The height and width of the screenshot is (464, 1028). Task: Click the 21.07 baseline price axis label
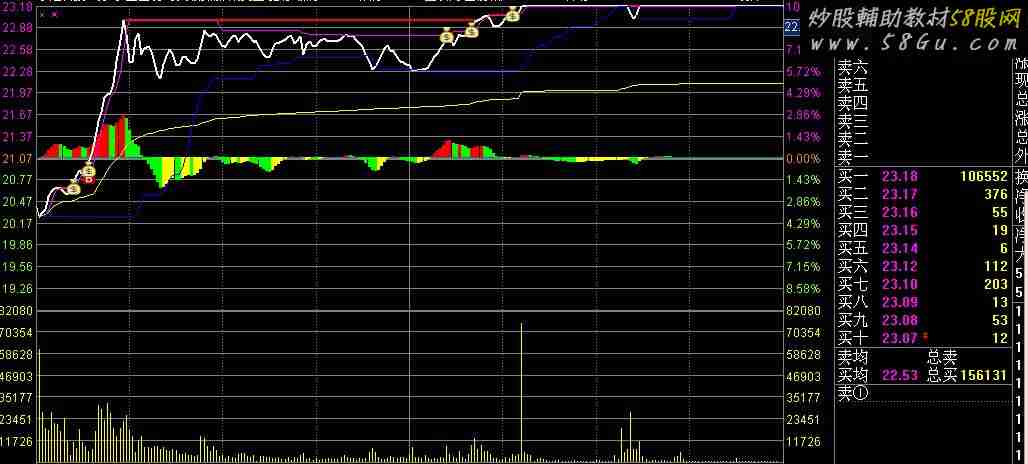[x=18, y=158]
